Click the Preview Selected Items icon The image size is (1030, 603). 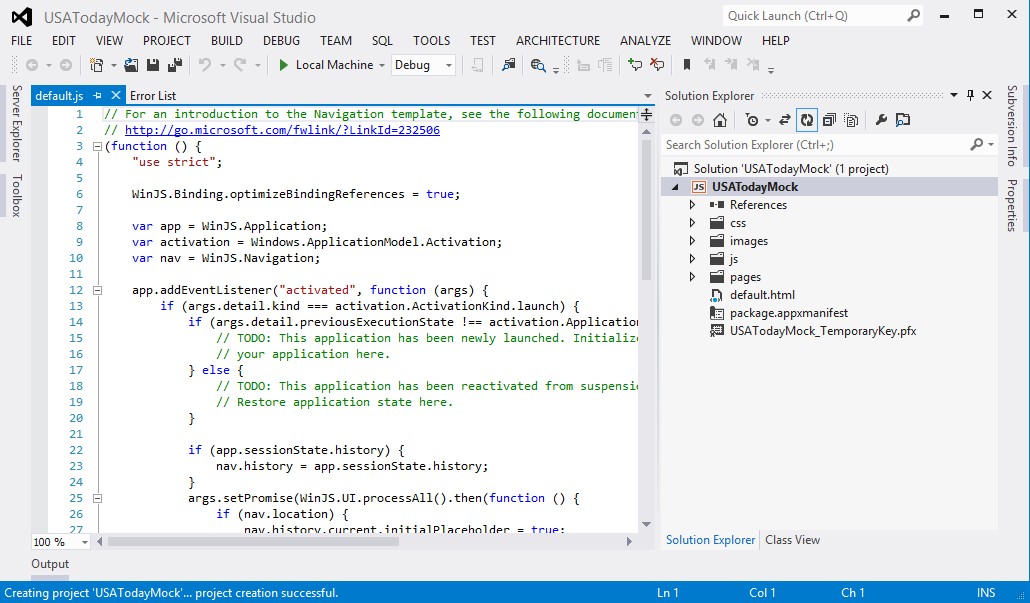pyautogui.click(x=903, y=120)
